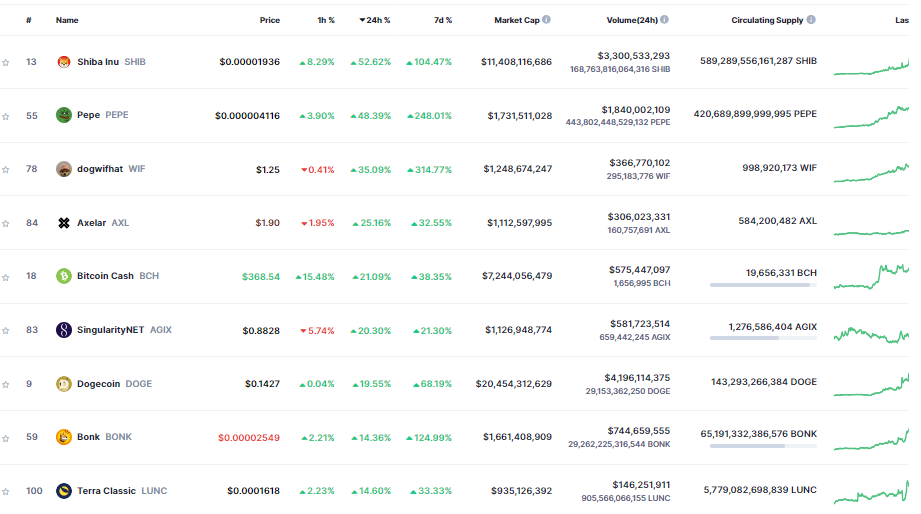Sort by Circulating Supply column header
921x514 pixels.
767,20
